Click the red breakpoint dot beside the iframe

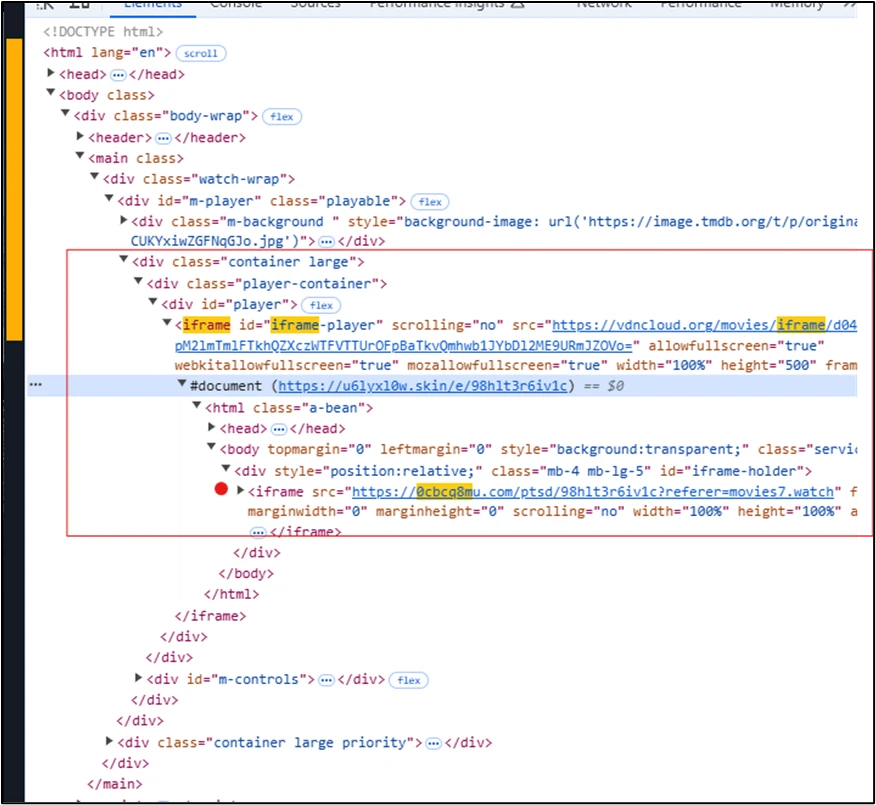222,489
